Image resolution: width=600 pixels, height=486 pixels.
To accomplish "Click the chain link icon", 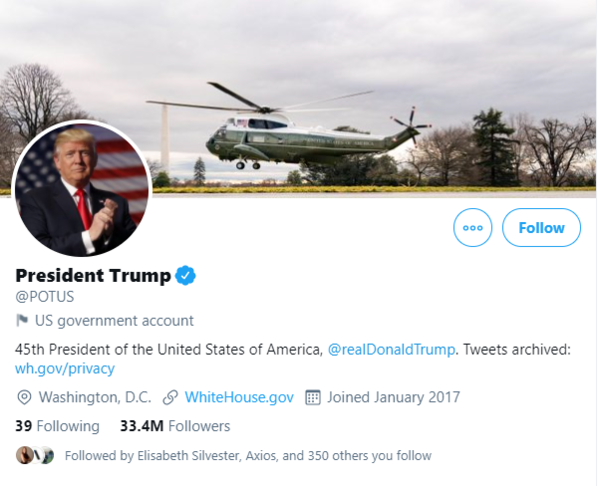I will pos(170,398).
